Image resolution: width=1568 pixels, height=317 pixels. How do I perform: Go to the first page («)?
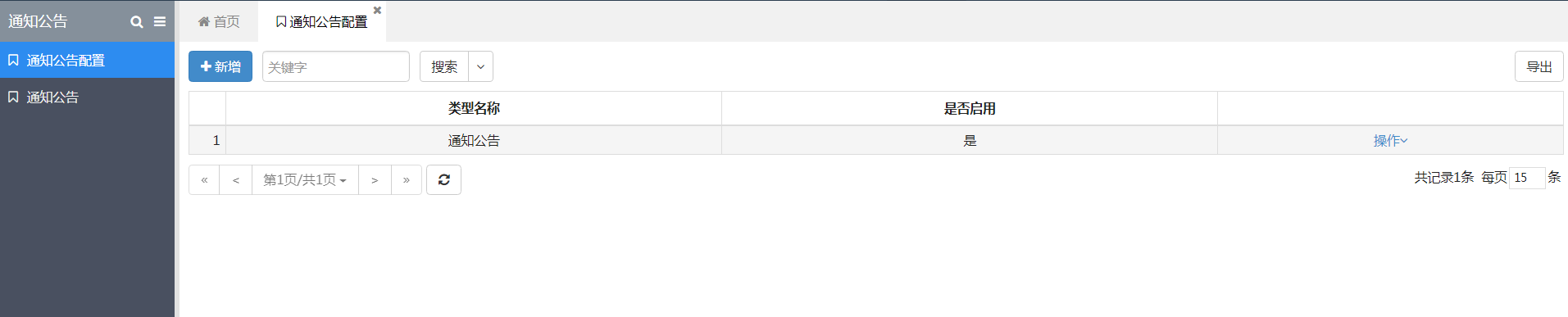204,180
